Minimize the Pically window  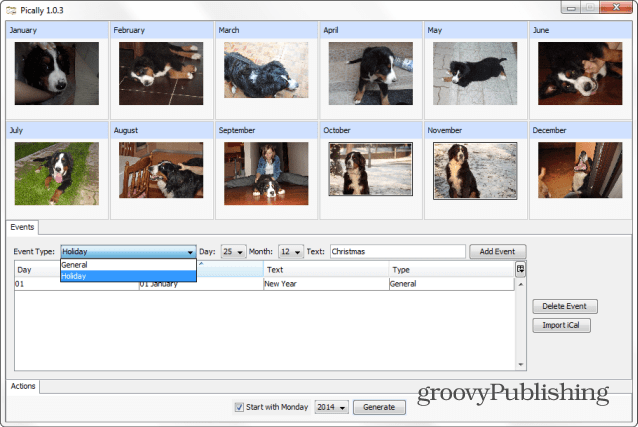[571, 8]
